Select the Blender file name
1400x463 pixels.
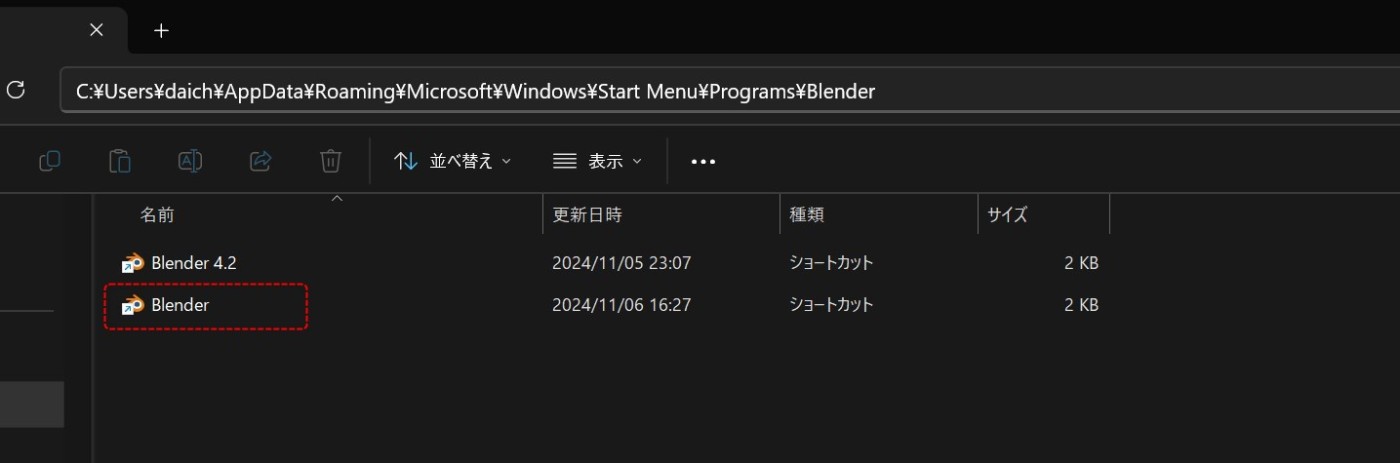(x=180, y=305)
